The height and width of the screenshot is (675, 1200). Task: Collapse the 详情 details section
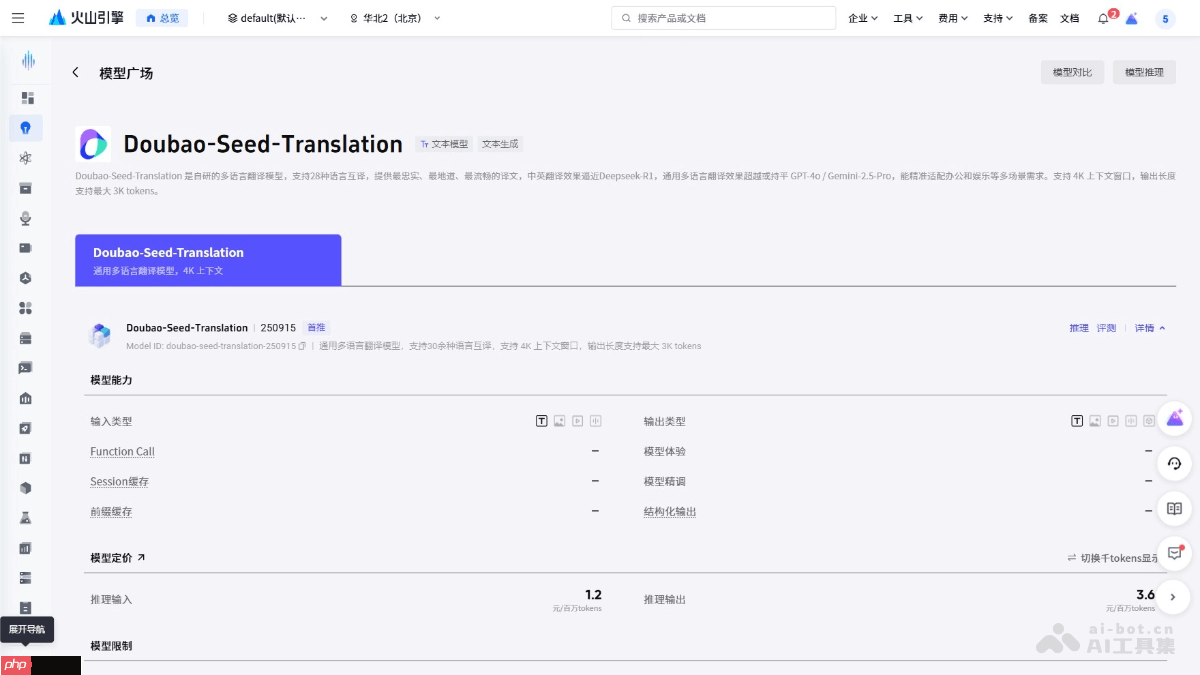coord(1148,327)
